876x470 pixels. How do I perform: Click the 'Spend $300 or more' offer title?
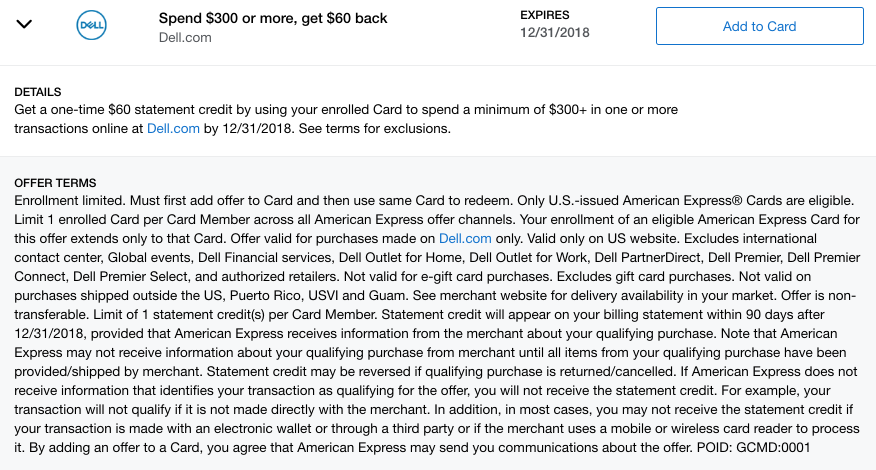(x=273, y=18)
